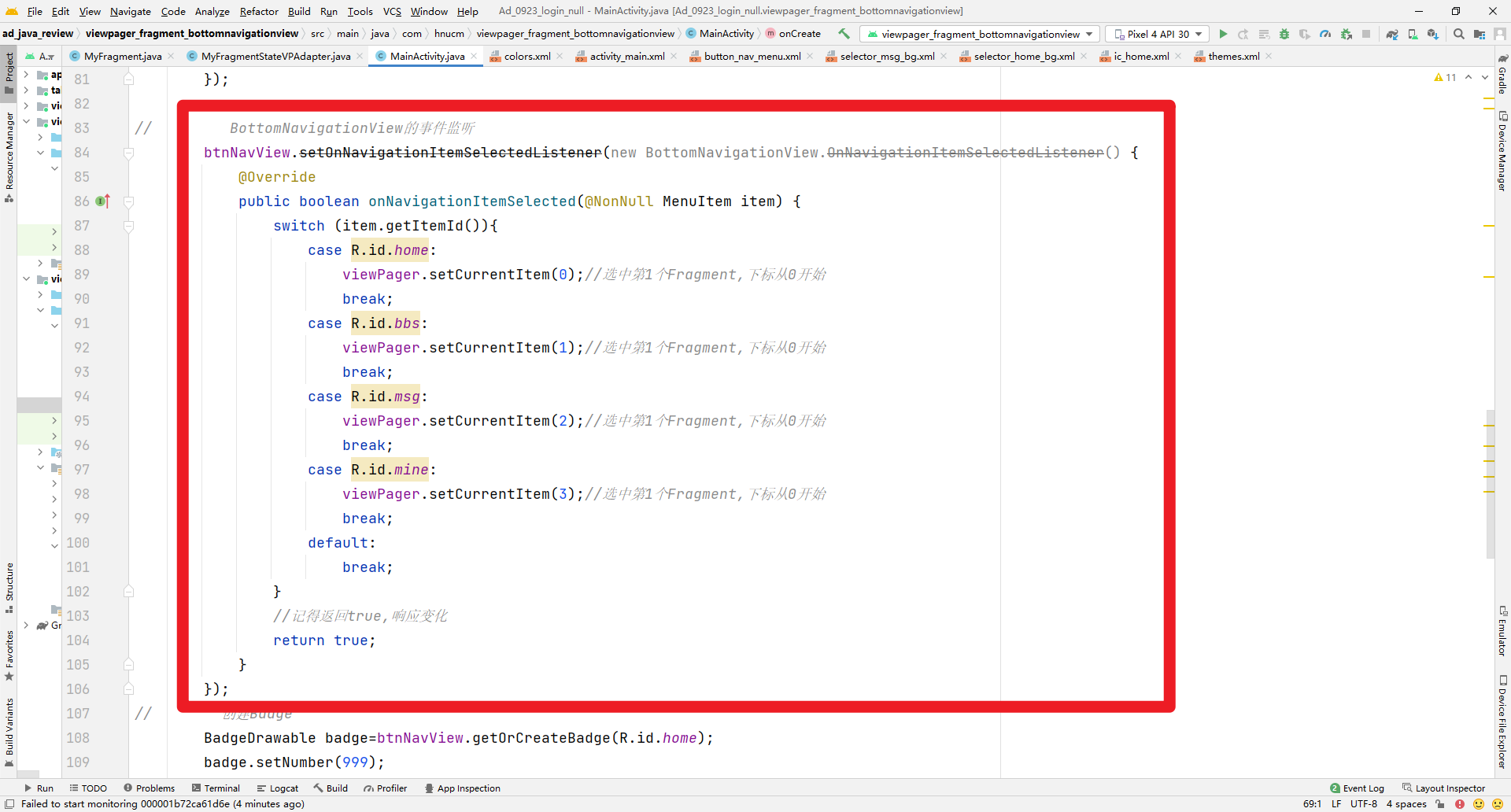Screen dimensions: 1511x812
Task: Toggle tool window bars in bottom-left corner
Action: tap(9, 804)
